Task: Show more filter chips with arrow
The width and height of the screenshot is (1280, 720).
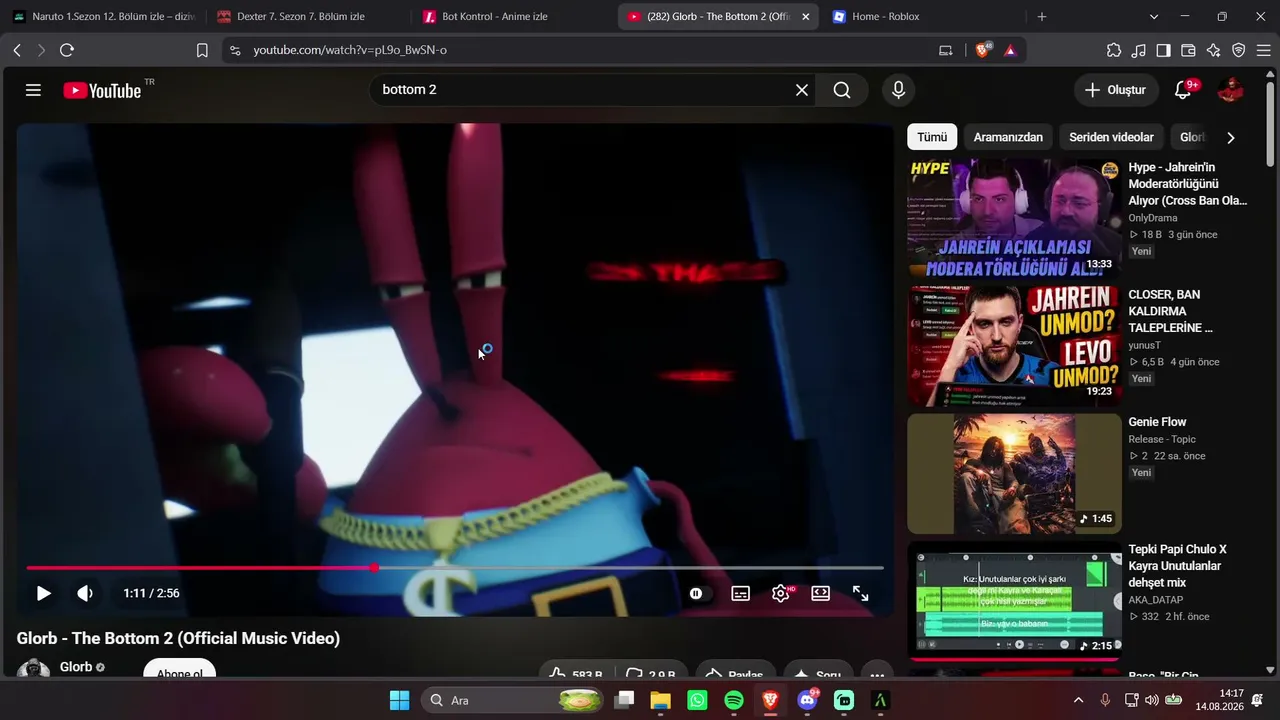Action: tap(1230, 137)
